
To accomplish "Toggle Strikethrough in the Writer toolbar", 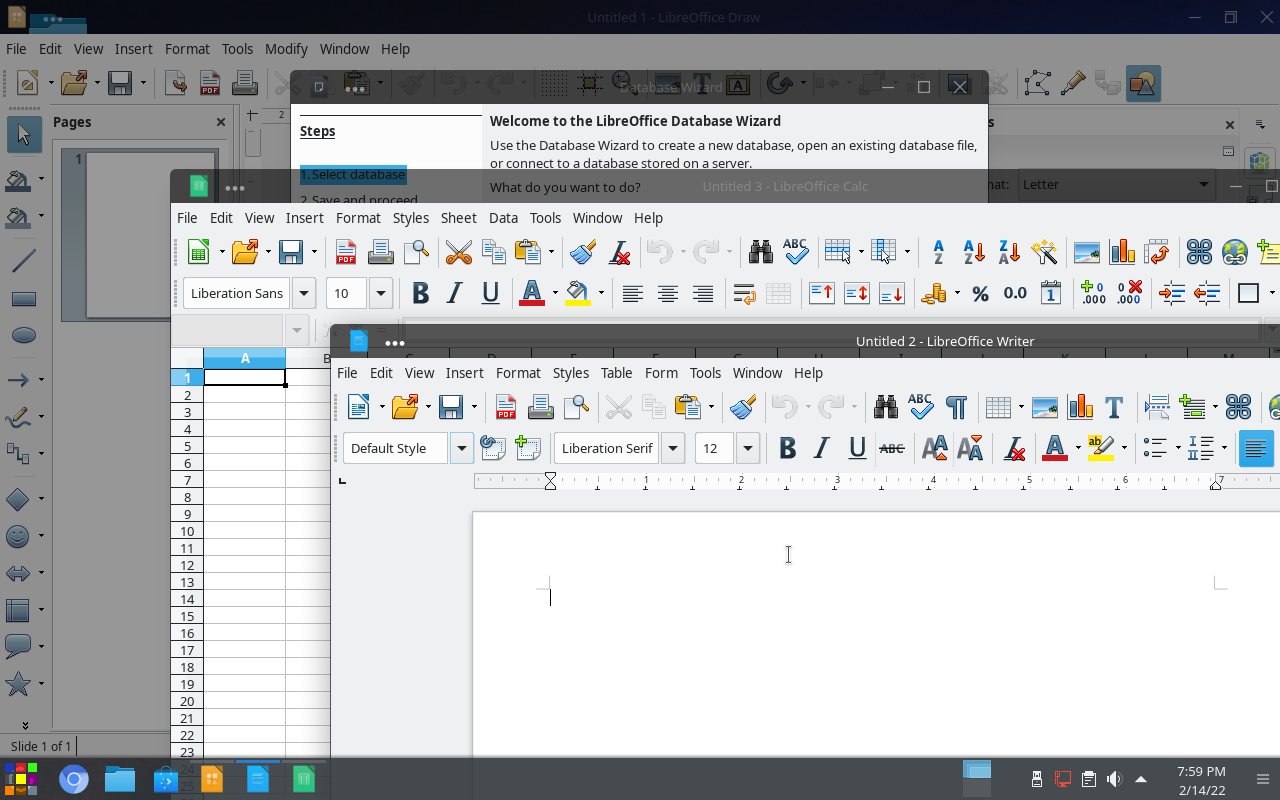I will coord(892,449).
